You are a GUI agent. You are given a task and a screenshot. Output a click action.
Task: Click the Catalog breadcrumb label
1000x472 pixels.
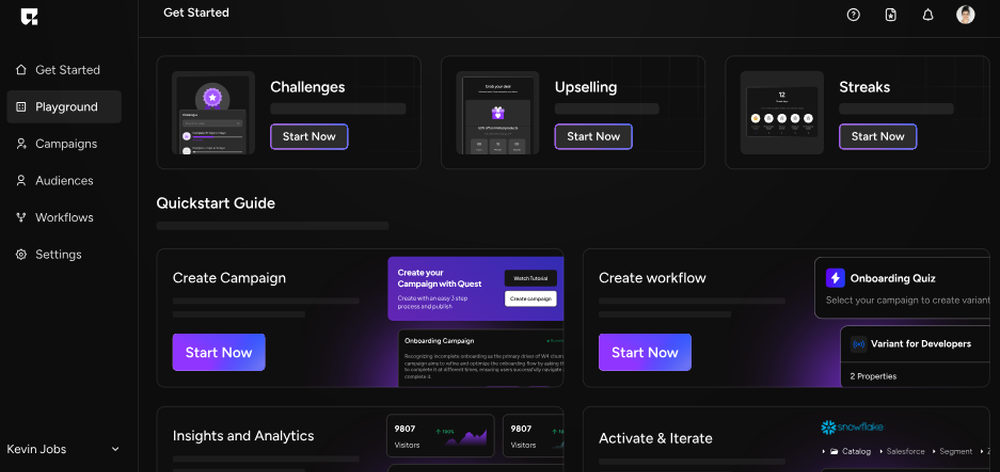click(856, 452)
